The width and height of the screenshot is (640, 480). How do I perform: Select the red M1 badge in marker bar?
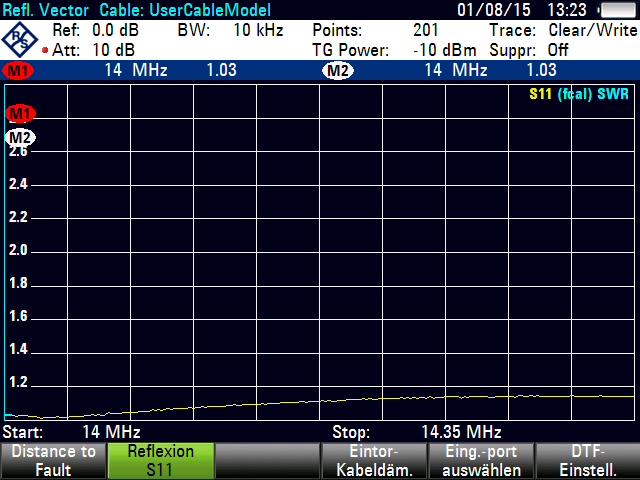tap(19, 71)
